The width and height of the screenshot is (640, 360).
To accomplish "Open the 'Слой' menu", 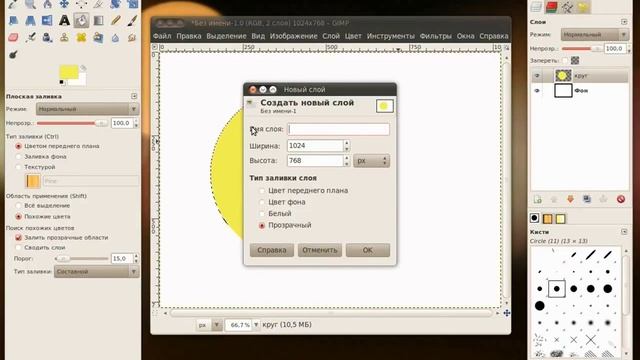I will [331, 36].
